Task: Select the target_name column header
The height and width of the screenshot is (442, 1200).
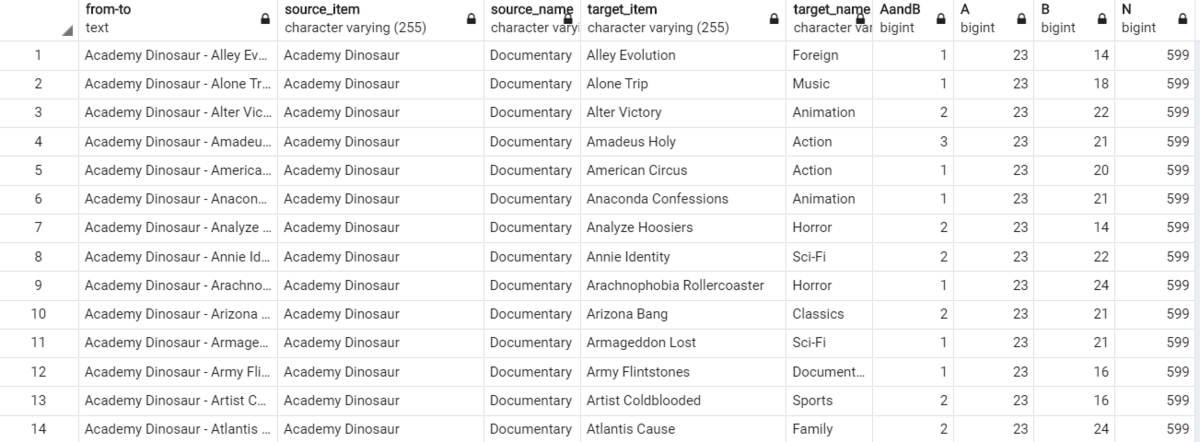Action: pyautogui.click(x=829, y=20)
